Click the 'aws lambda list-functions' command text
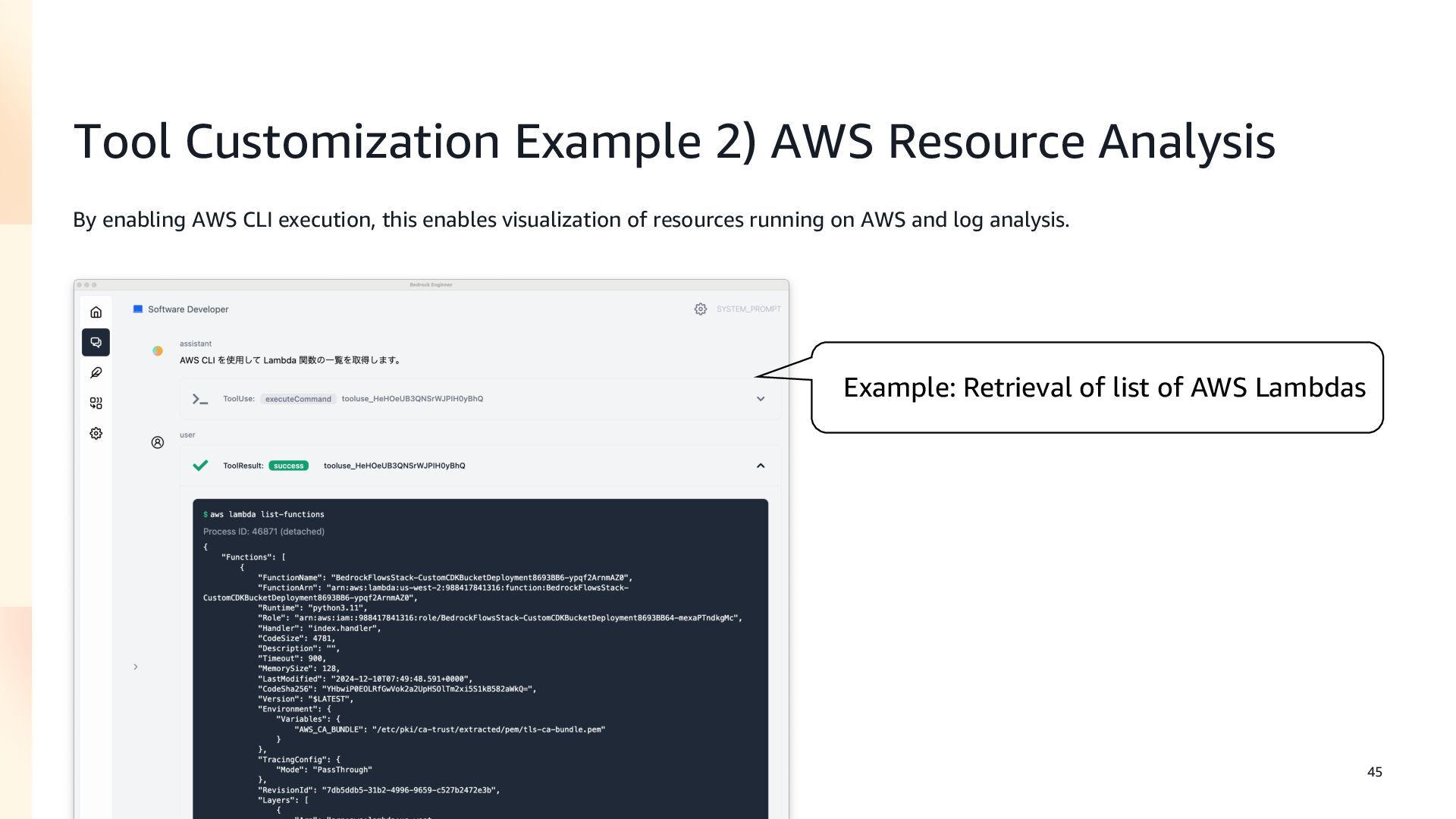Viewport: 1456px width, 819px height. click(x=267, y=514)
